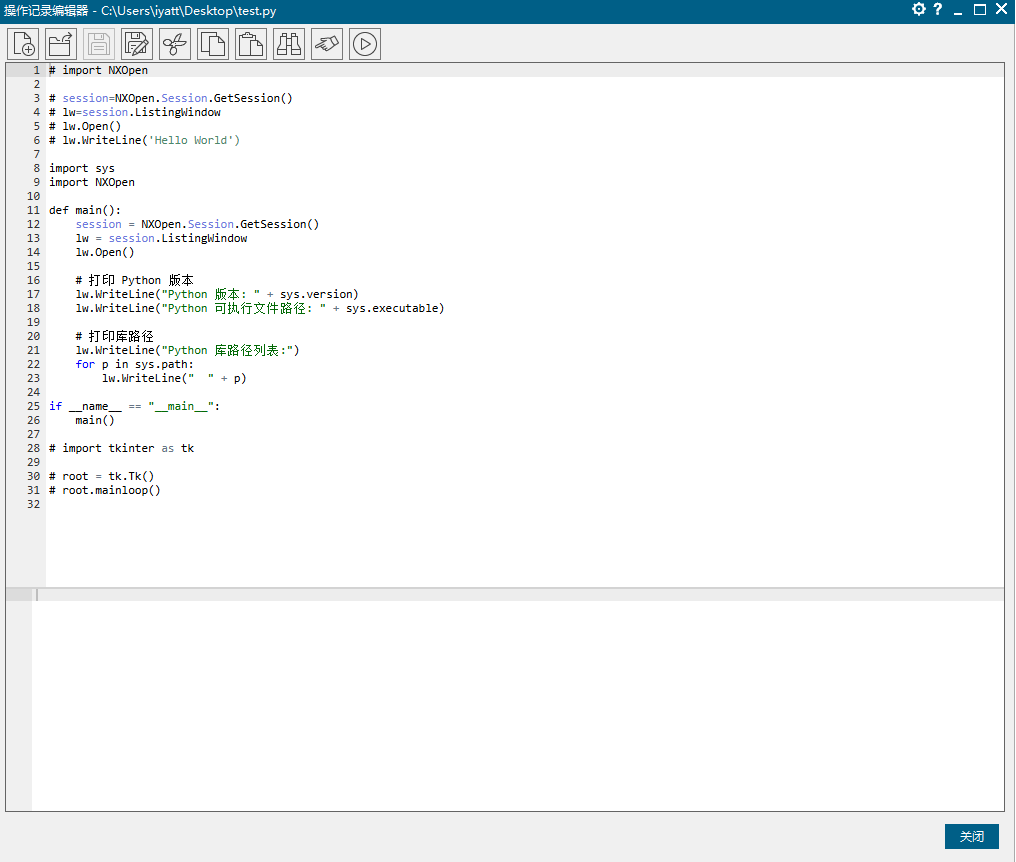Paste using the clipboard icon
1016x862 pixels.
pos(251,44)
